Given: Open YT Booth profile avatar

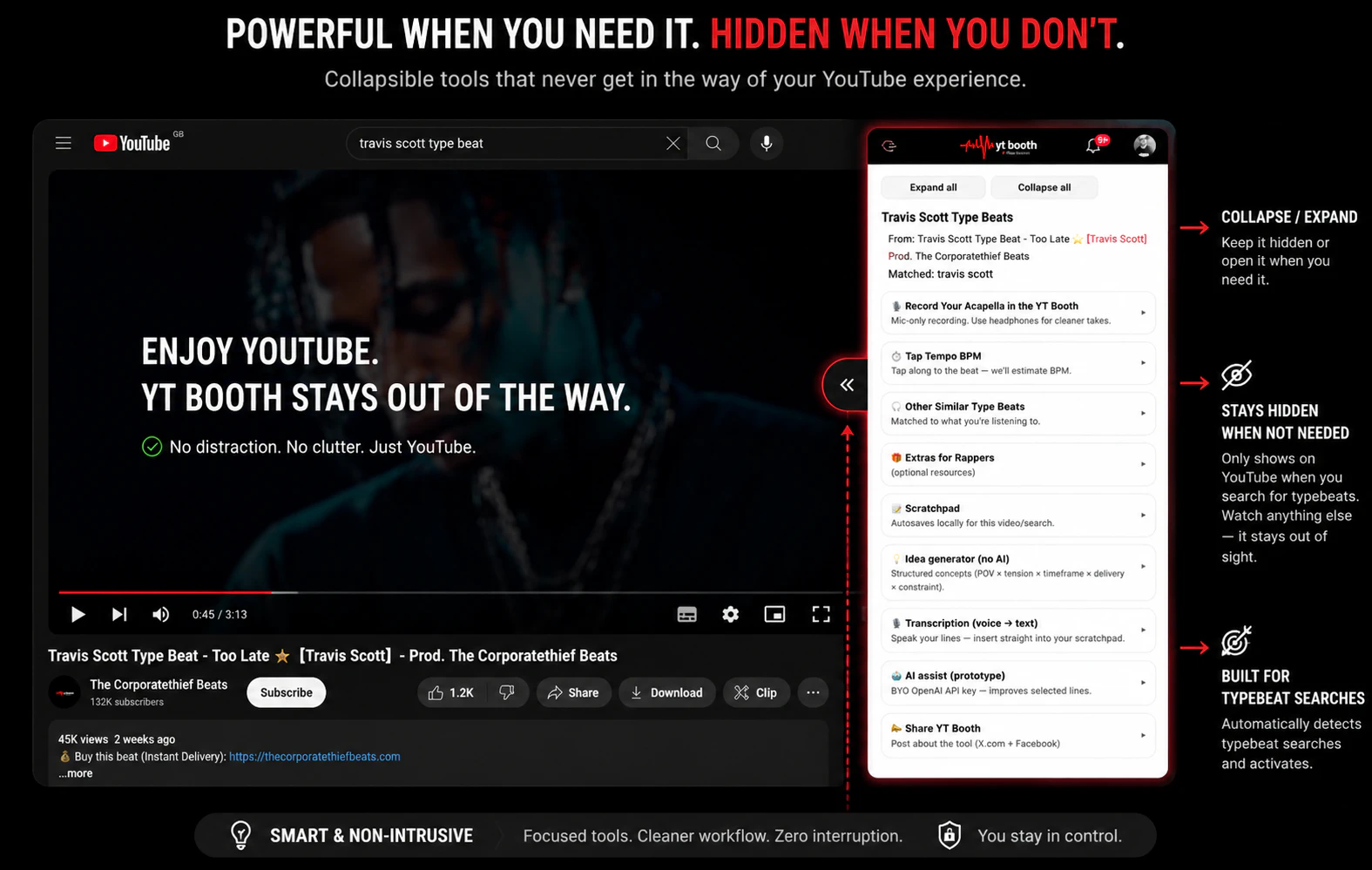Looking at the screenshot, I should coord(1145,145).
